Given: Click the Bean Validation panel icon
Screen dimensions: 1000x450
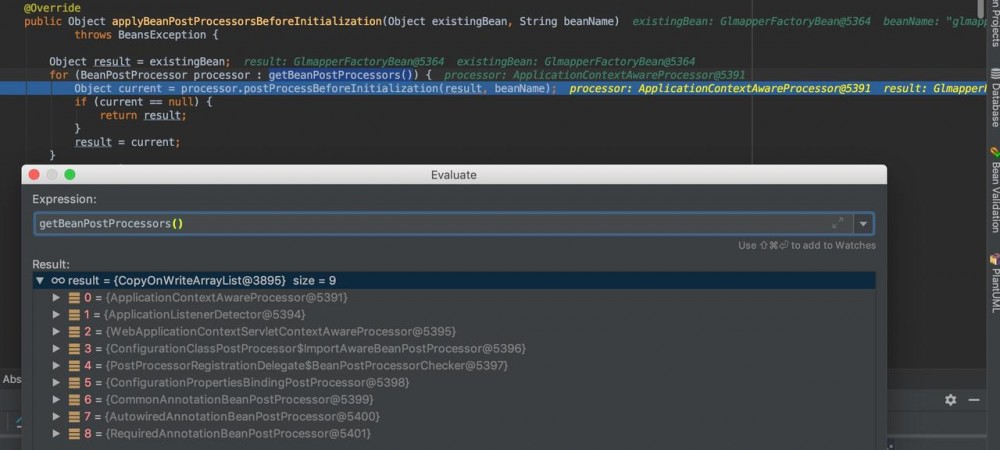Looking at the screenshot, I should coord(995,152).
